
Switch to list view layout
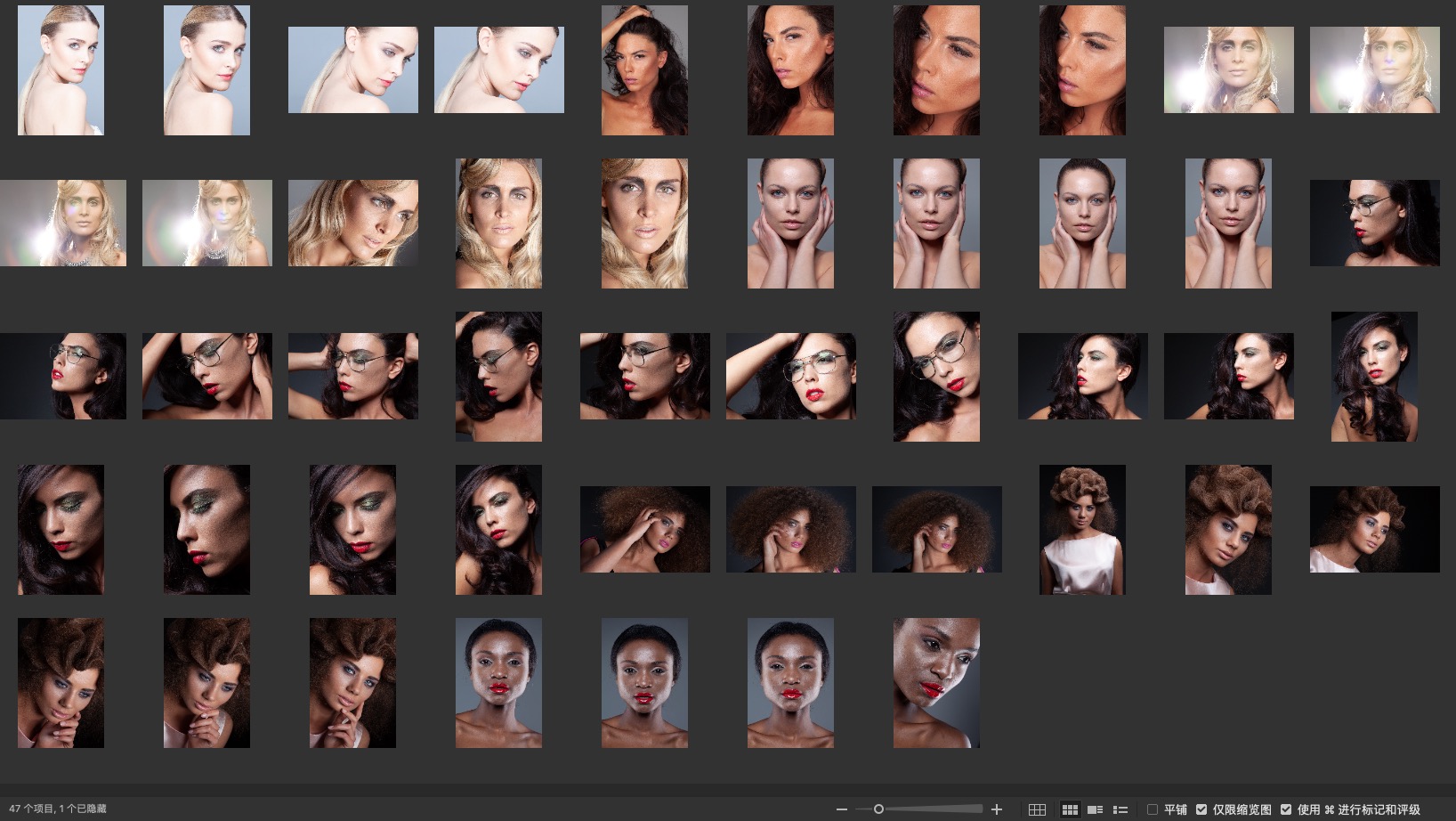1120,809
